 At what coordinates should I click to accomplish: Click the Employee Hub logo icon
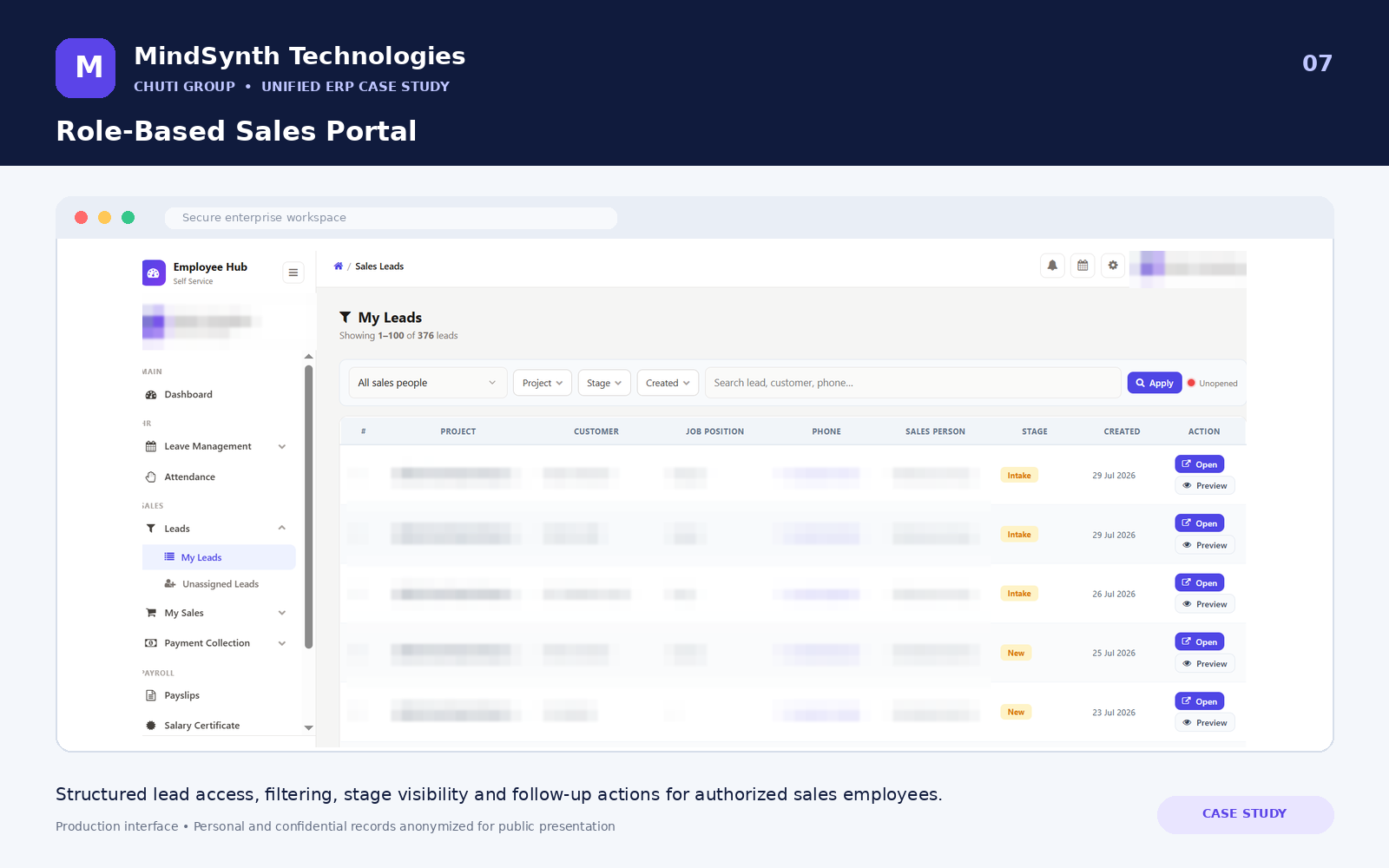coord(154,273)
